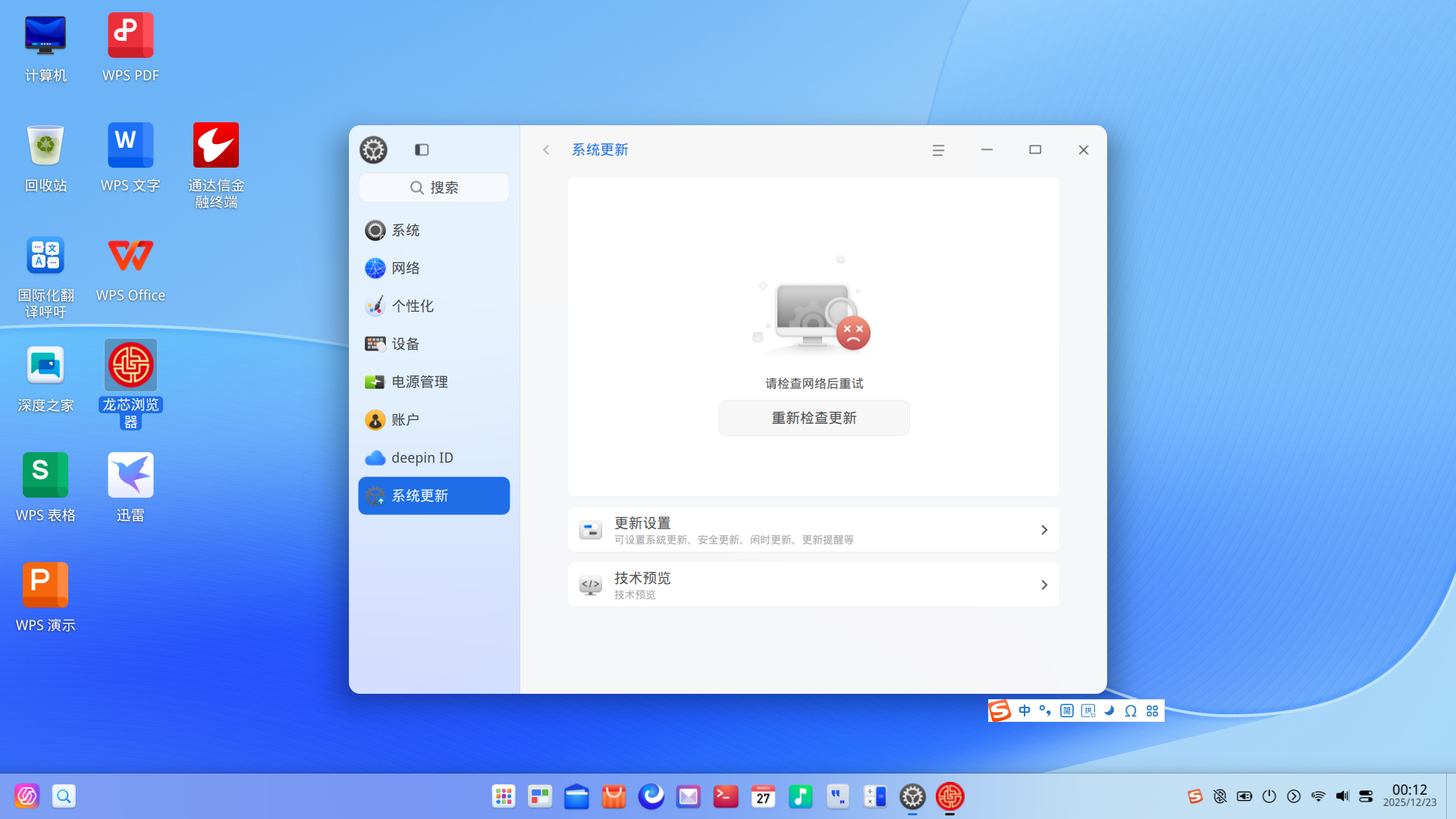The image size is (1456, 819).
Task: Toggle Sogou input Chinese/English mode 中
Action: coord(1025,711)
